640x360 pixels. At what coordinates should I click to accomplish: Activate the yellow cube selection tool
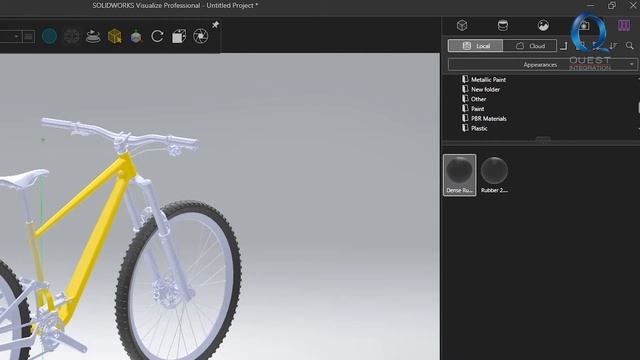point(115,36)
